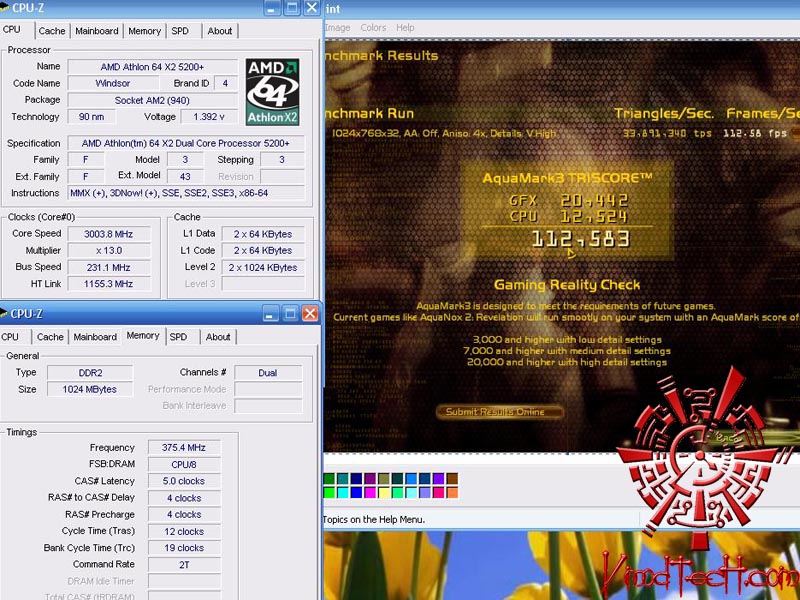The width and height of the screenshot is (800, 600).
Task: Click the active Memory tab in the lower CPU-Z window
Action: [x=143, y=336]
